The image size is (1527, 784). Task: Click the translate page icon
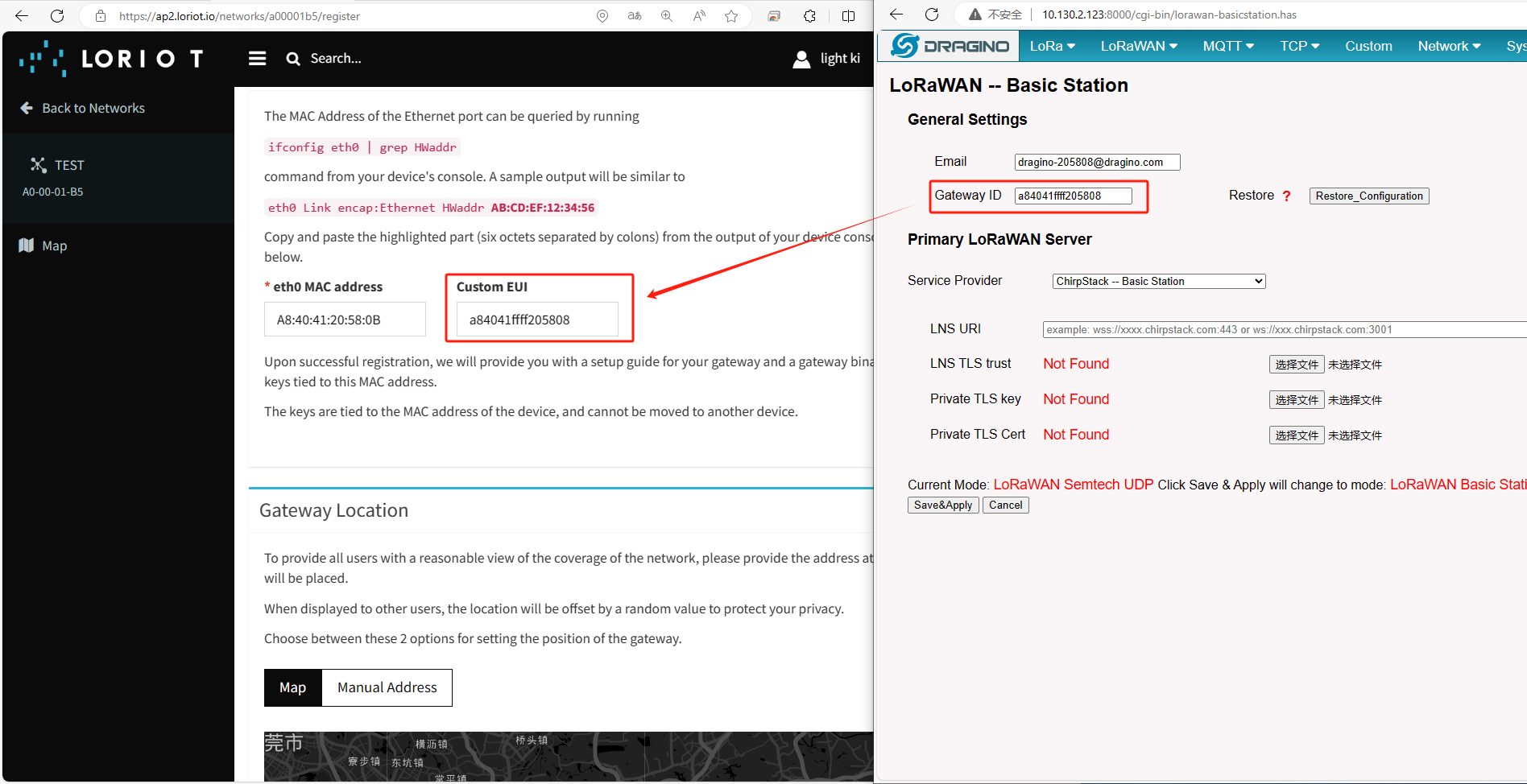[x=635, y=16]
